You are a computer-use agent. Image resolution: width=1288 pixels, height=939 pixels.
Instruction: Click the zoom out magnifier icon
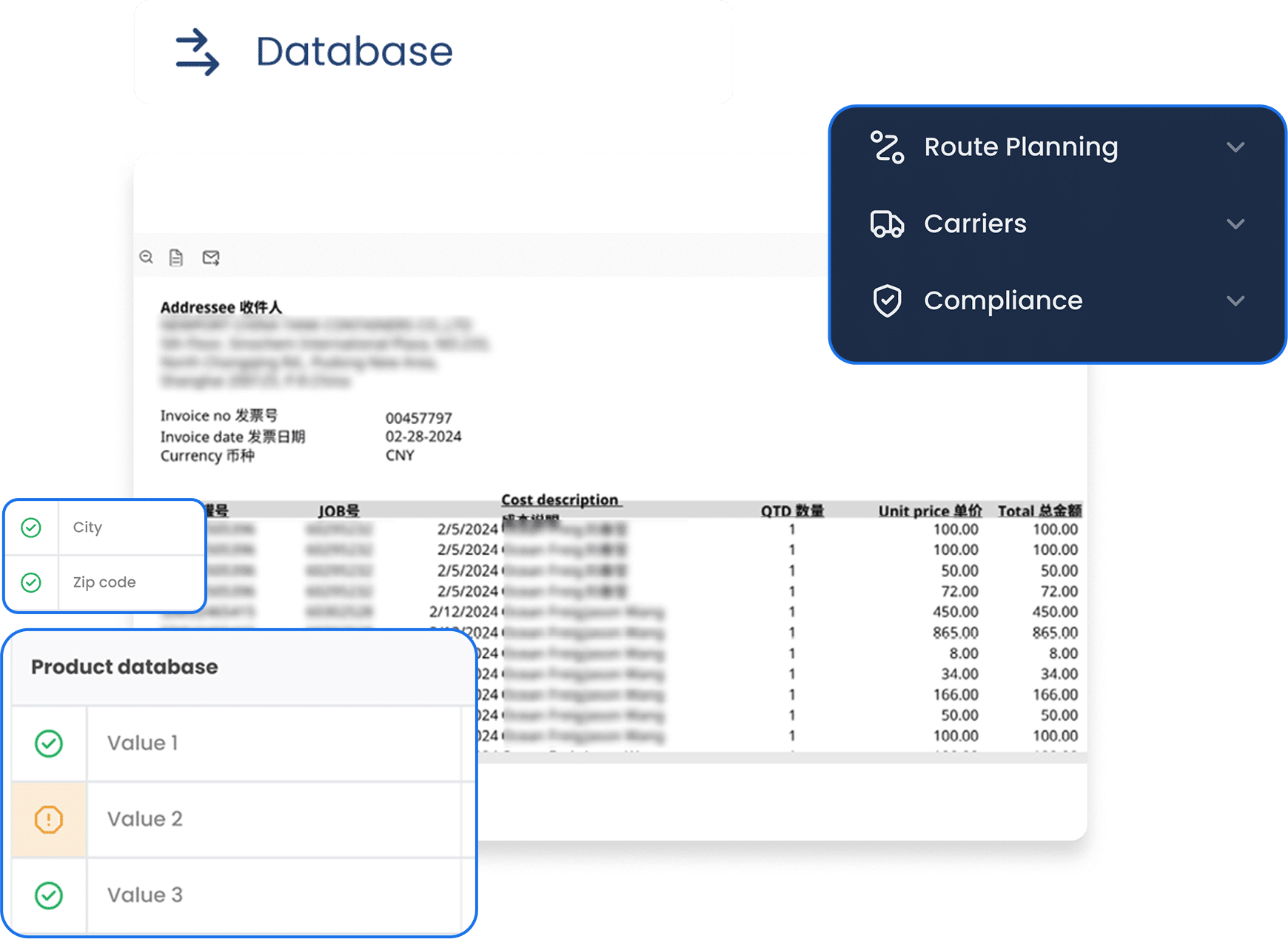click(147, 257)
